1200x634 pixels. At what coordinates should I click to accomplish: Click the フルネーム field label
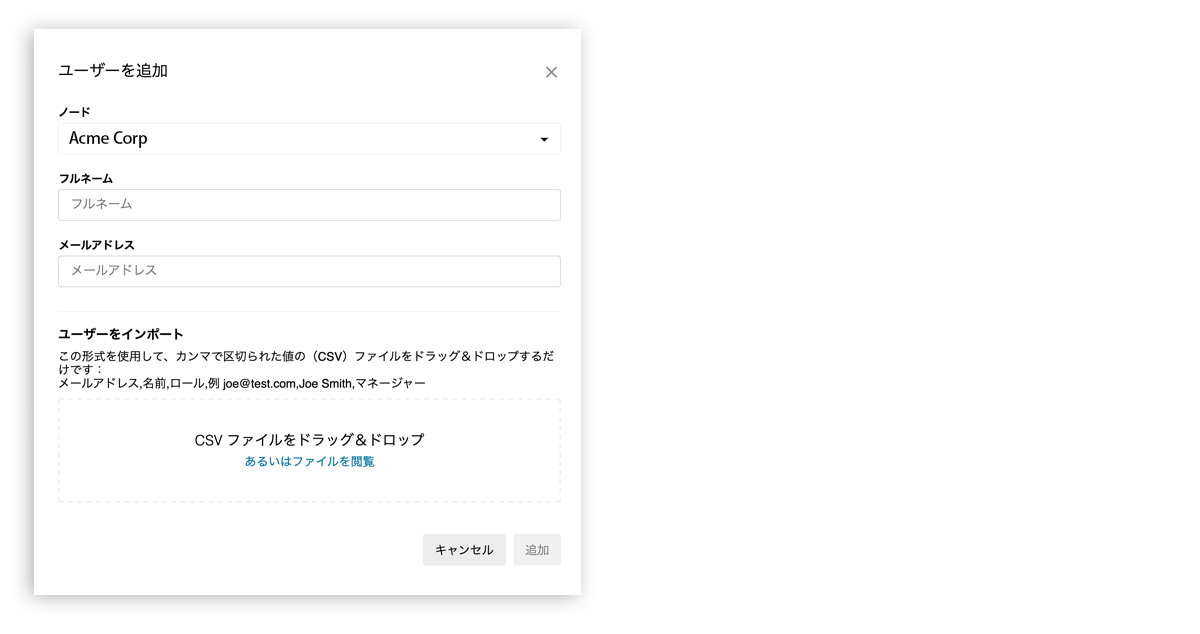pos(85,178)
